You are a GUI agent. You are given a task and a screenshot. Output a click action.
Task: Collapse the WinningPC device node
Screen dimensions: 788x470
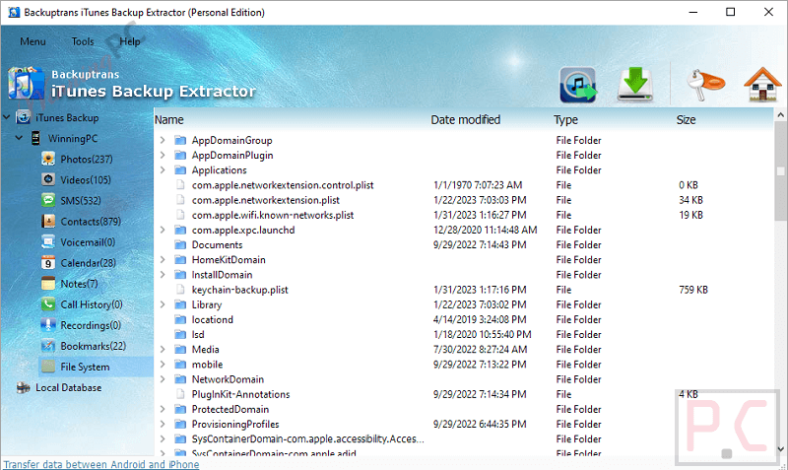pos(19,138)
